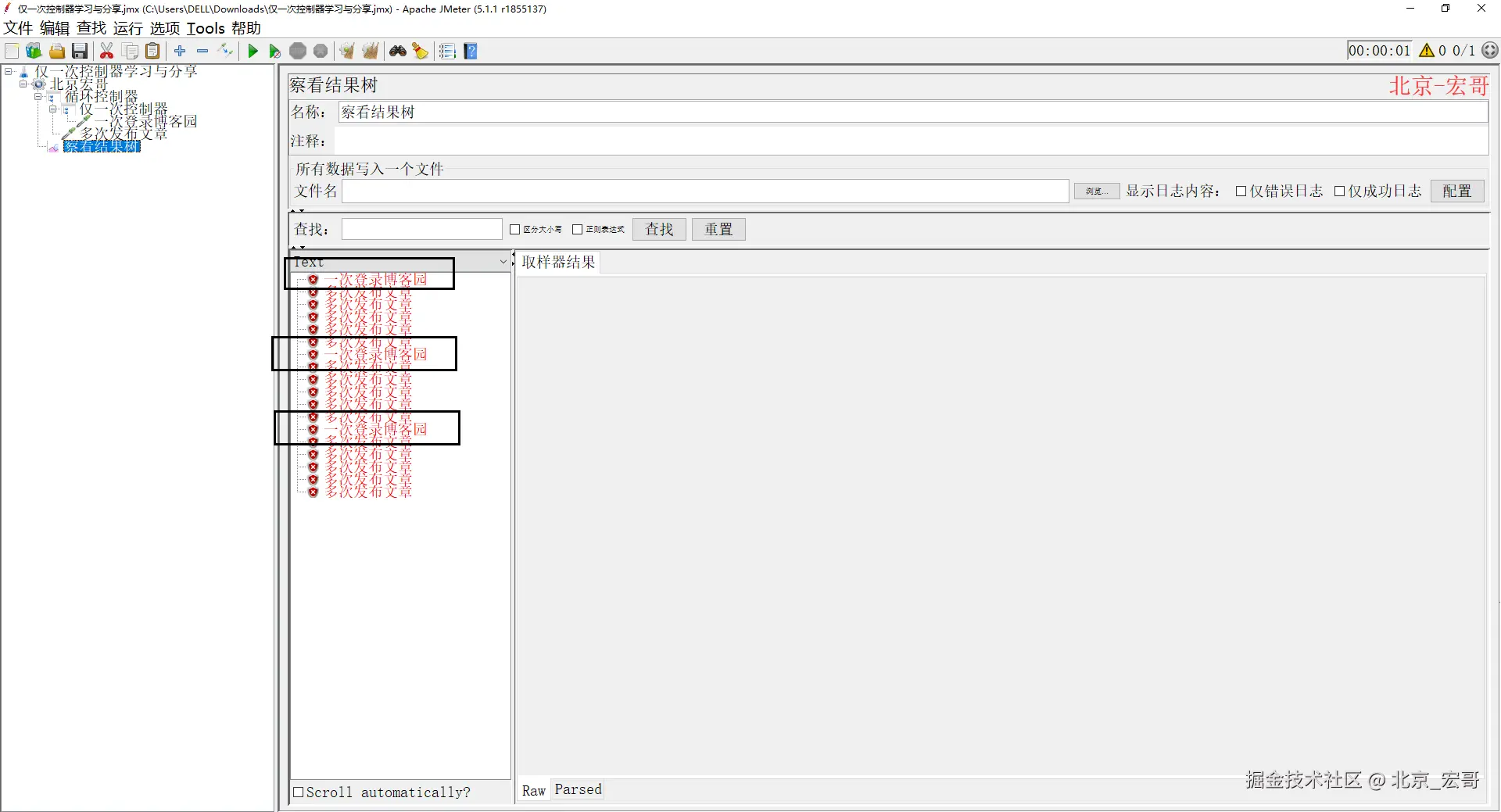Select 仅一次控制器 in the test plan tree
This screenshot has height=812, width=1501.
[124, 109]
